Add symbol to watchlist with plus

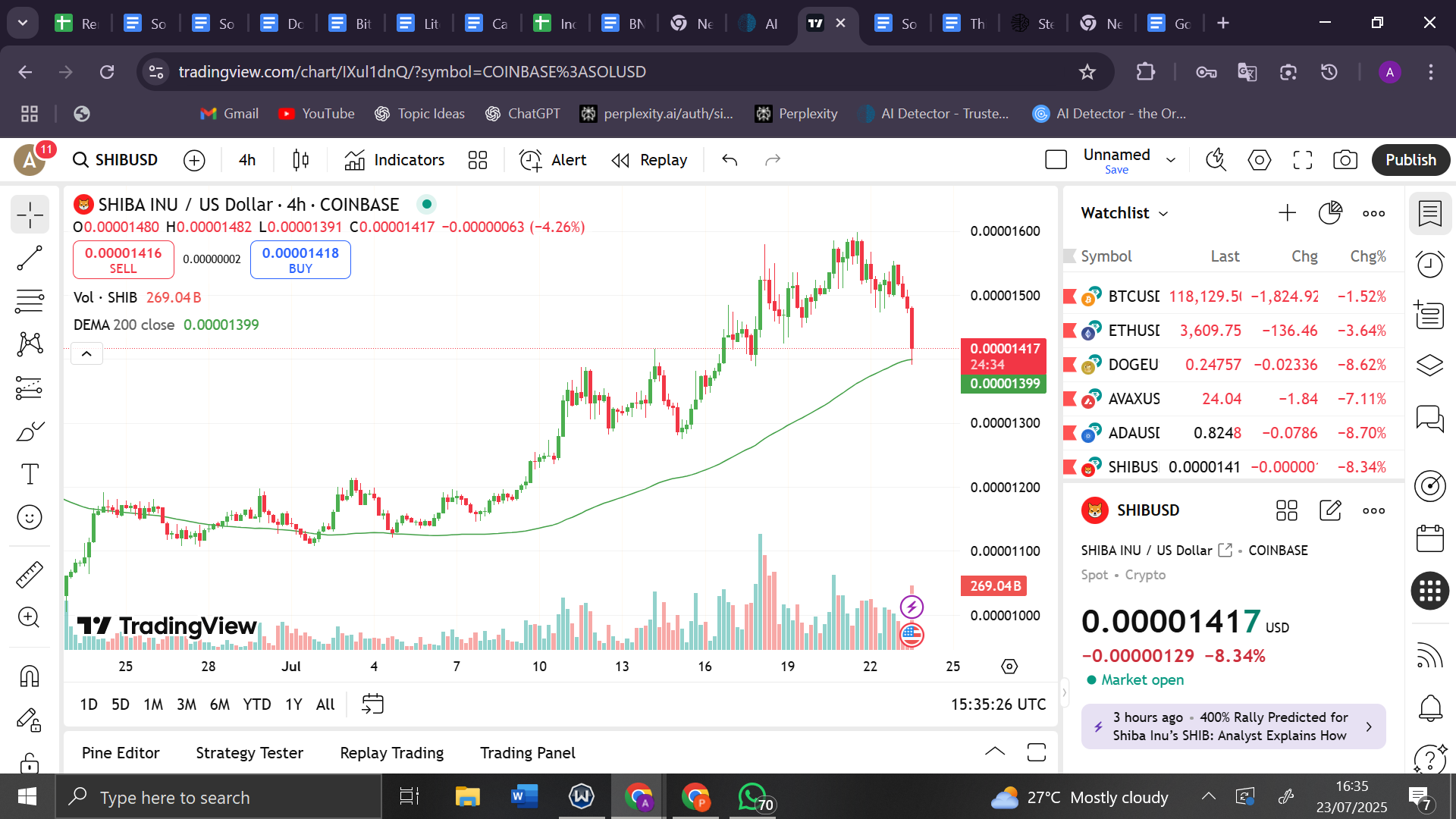(x=1287, y=213)
